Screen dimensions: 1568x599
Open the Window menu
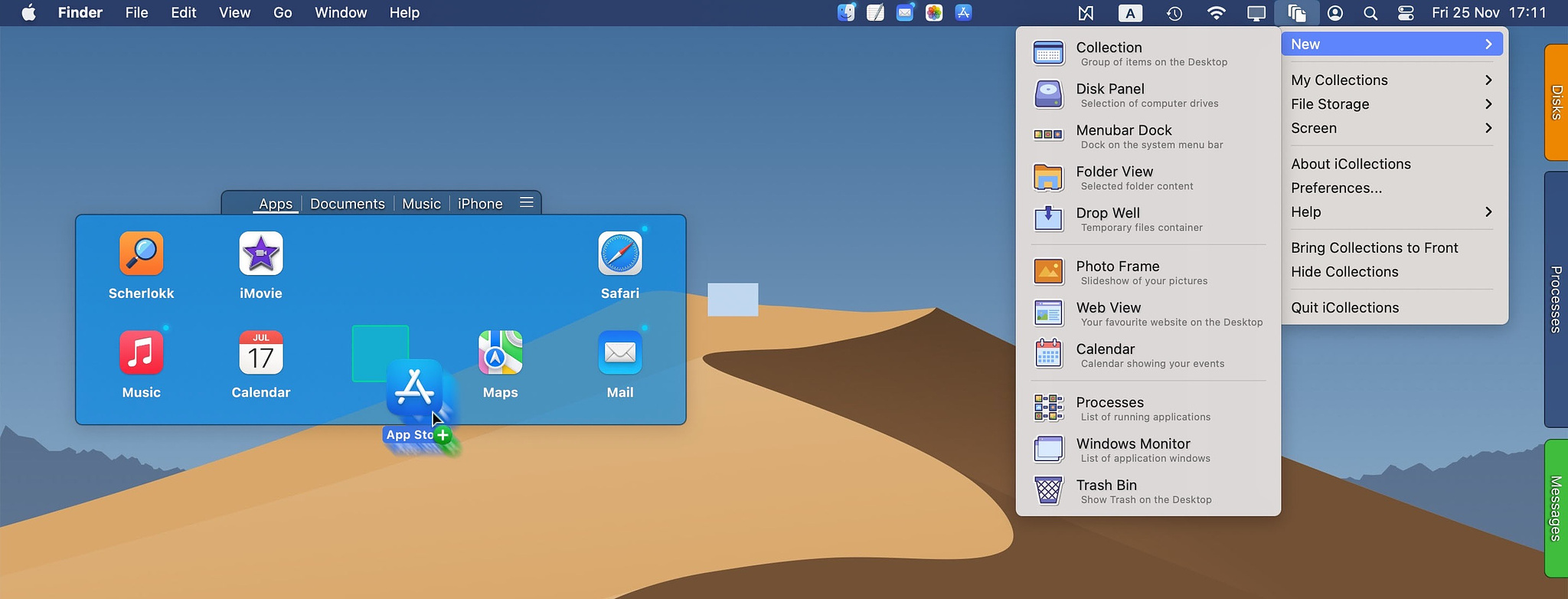click(x=341, y=12)
